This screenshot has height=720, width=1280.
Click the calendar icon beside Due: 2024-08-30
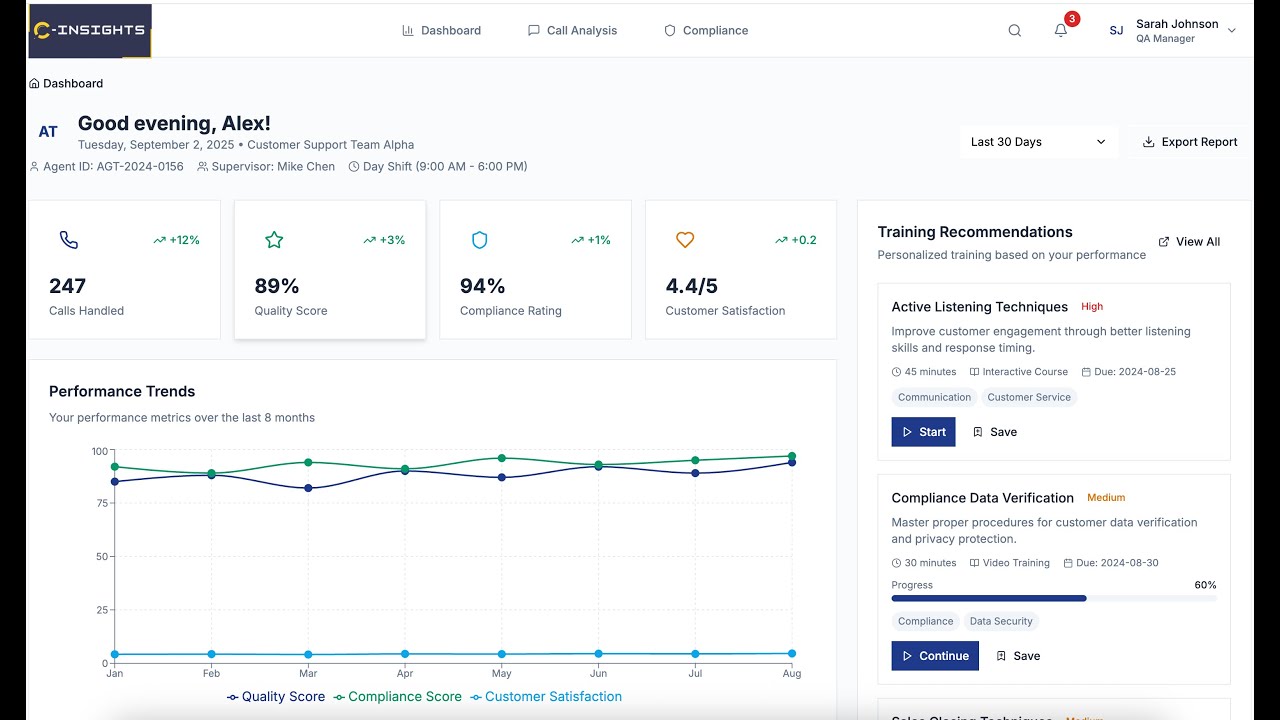1068,563
